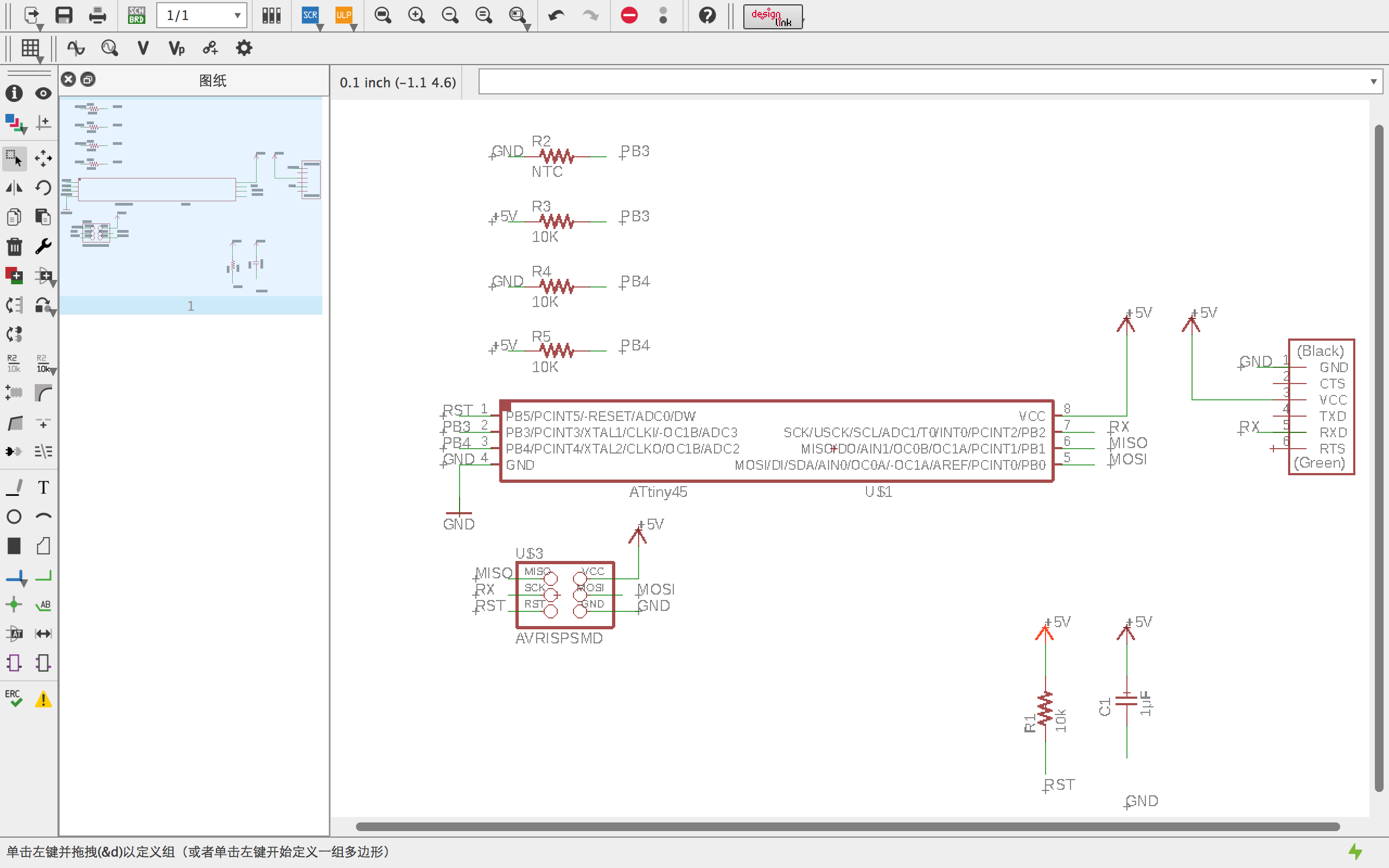Run the ERC check

click(14, 699)
